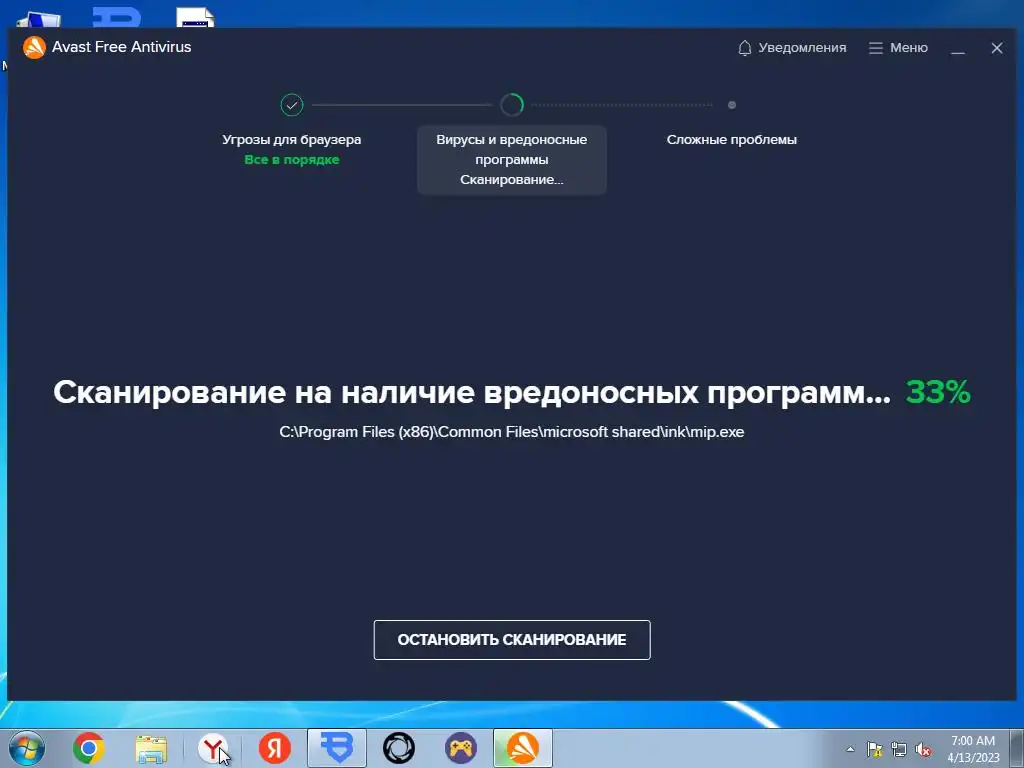Open Уведомления notifications bell
The image size is (1024, 768).
tap(792, 48)
